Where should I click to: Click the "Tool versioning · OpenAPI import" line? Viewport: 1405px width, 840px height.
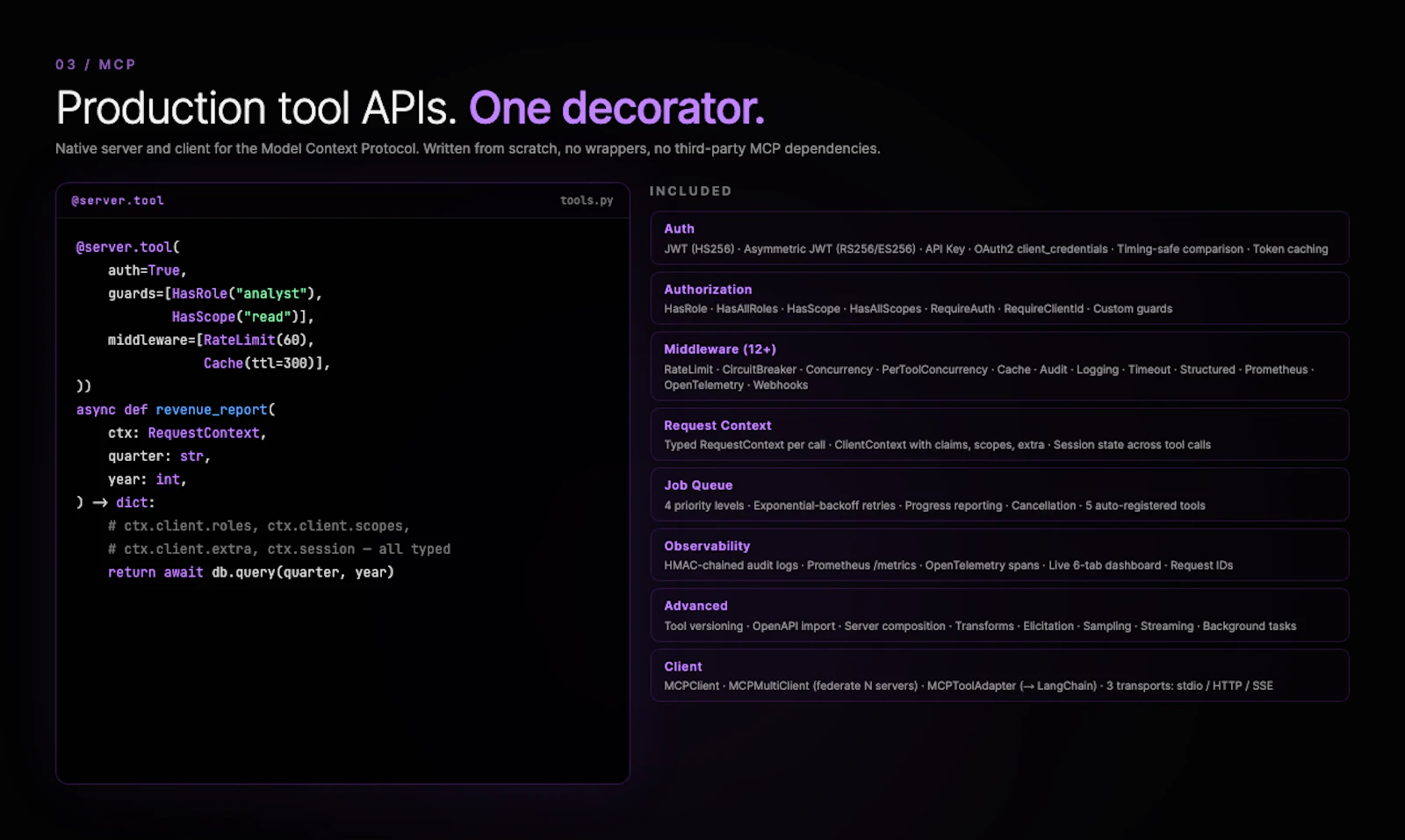[980, 626]
